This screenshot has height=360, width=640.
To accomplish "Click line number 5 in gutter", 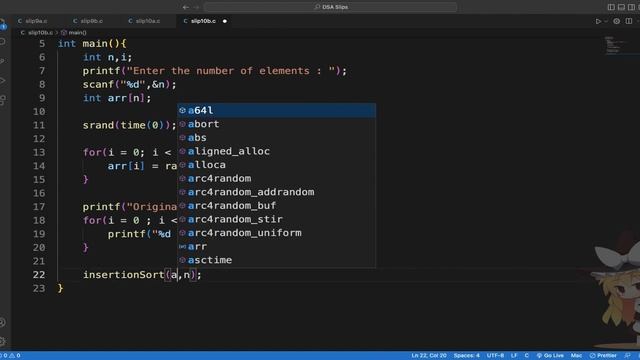I will [42, 44].
